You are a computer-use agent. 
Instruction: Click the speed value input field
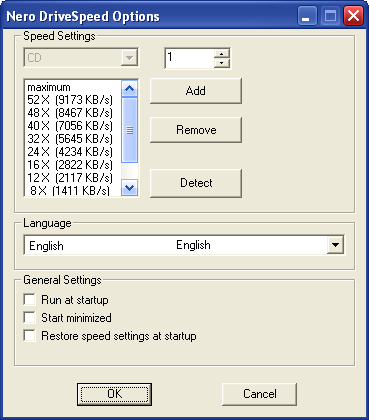[189, 58]
